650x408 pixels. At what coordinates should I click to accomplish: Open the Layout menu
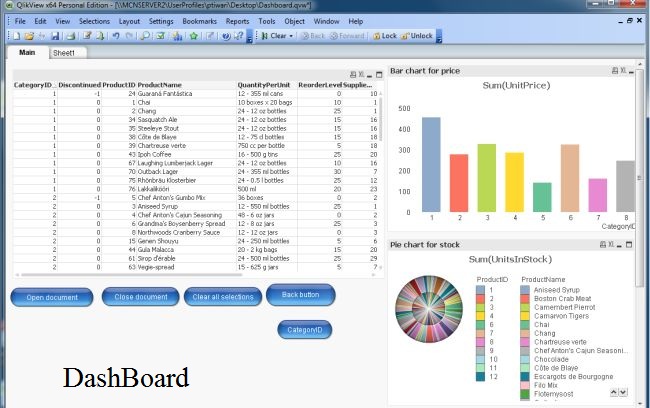coord(129,21)
